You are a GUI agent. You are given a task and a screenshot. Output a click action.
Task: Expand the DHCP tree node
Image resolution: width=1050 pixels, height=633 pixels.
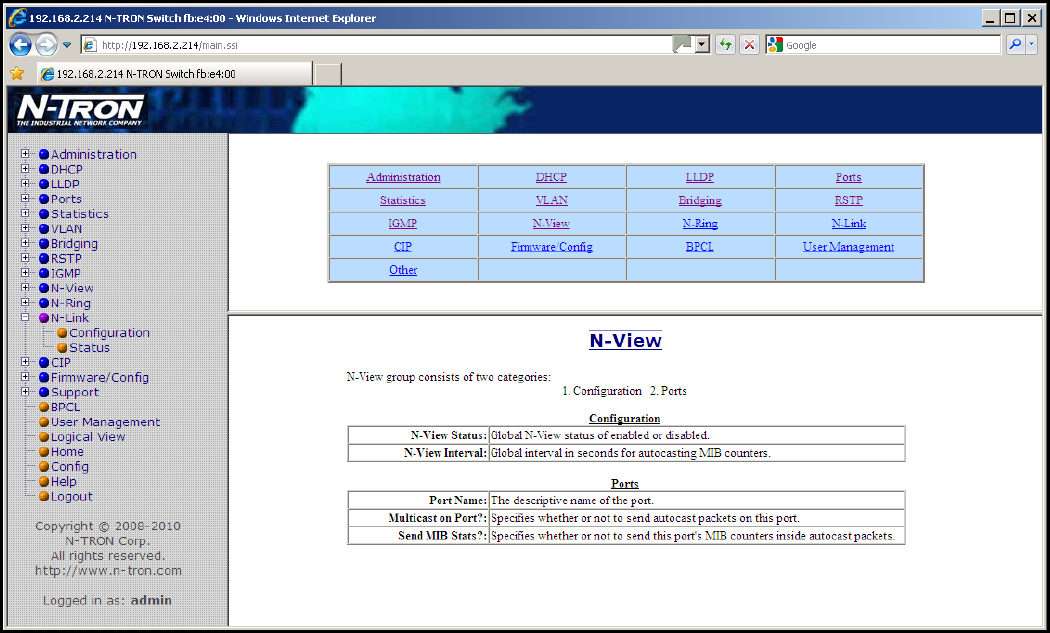click(25, 169)
